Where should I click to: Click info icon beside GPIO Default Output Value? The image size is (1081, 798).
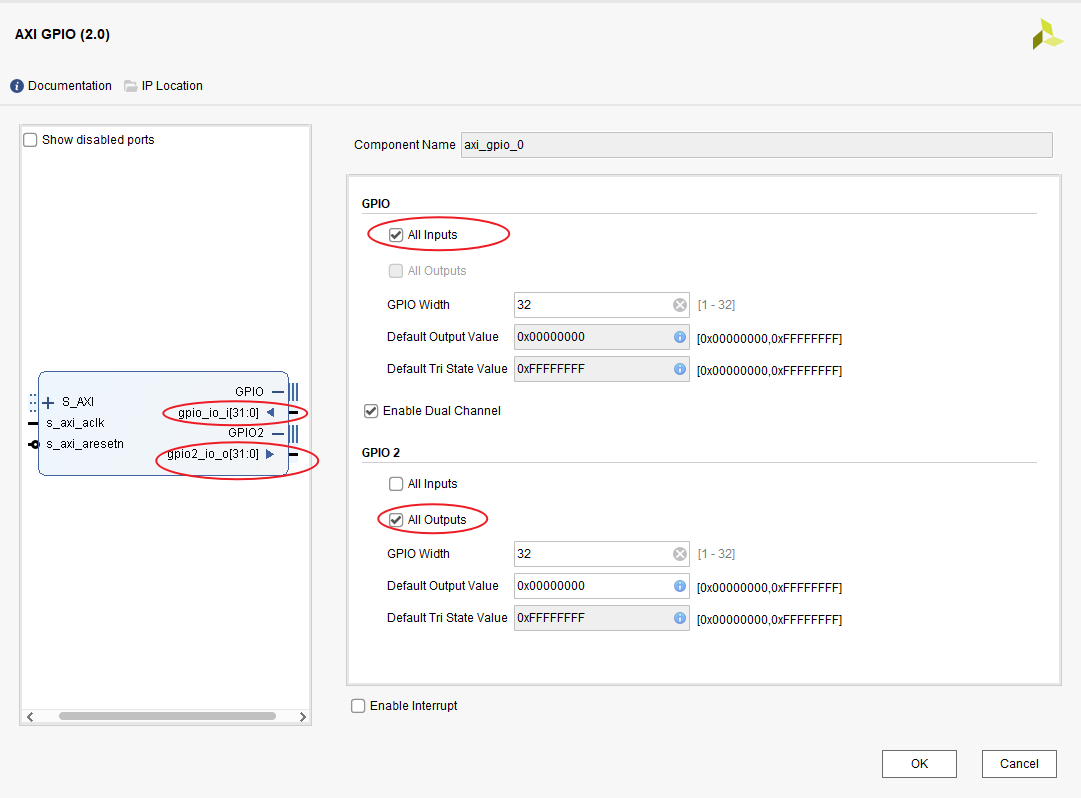pyautogui.click(x=680, y=337)
